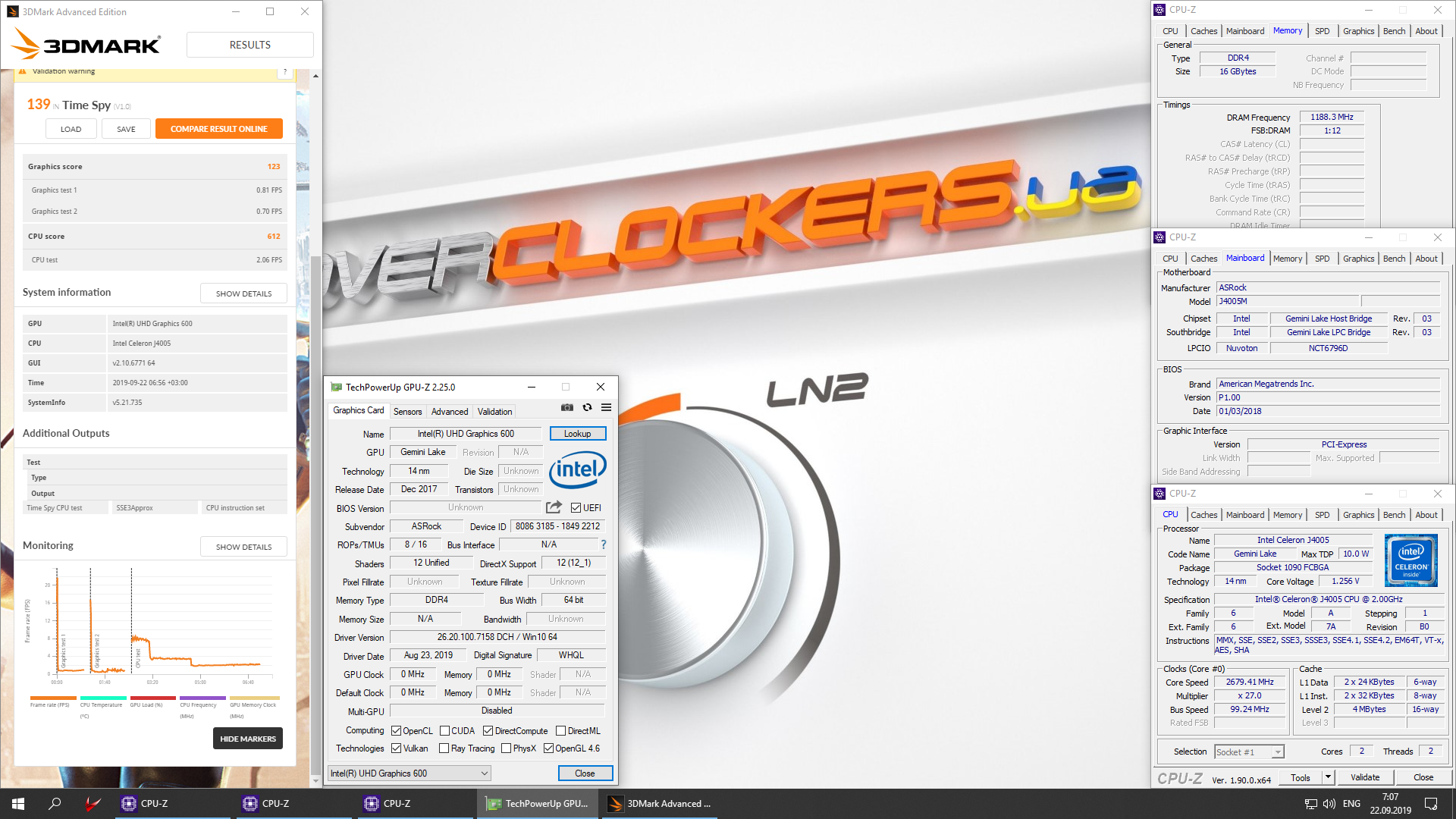Toggle the PhysX checkbox
The height and width of the screenshot is (819, 1456).
pyautogui.click(x=506, y=748)
